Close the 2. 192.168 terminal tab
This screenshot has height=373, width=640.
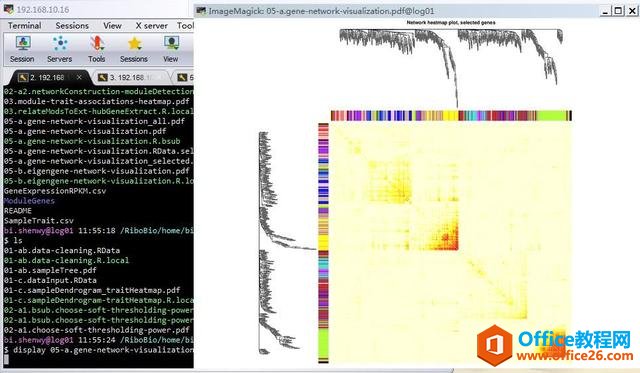coord(79,77)
